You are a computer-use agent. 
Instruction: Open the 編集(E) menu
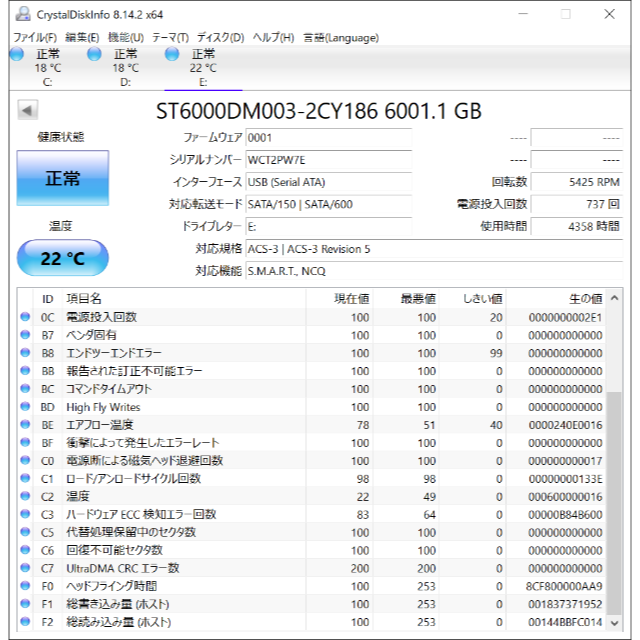(82, 38)
